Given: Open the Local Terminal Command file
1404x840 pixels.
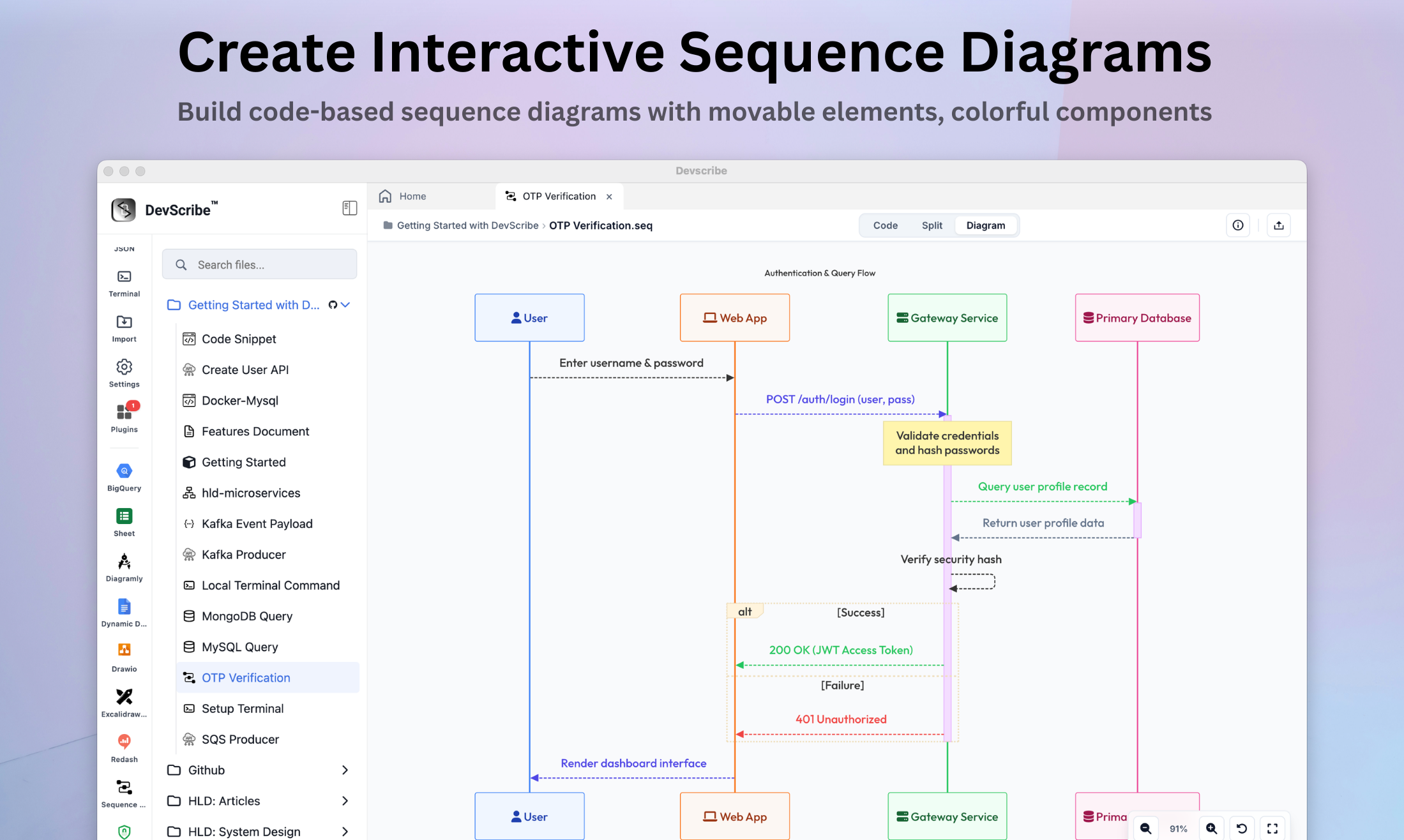Looking at the screenshot, I should (x=268, y=585).
